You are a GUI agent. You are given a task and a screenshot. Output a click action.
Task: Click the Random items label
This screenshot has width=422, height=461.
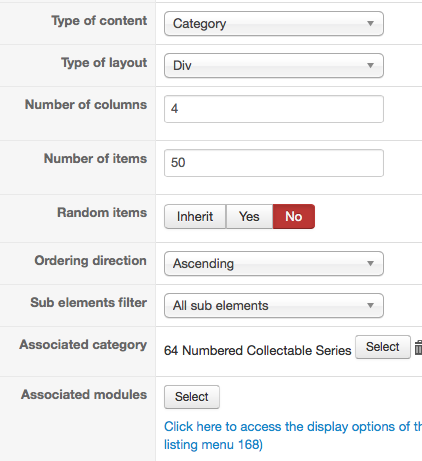(102, 213)
